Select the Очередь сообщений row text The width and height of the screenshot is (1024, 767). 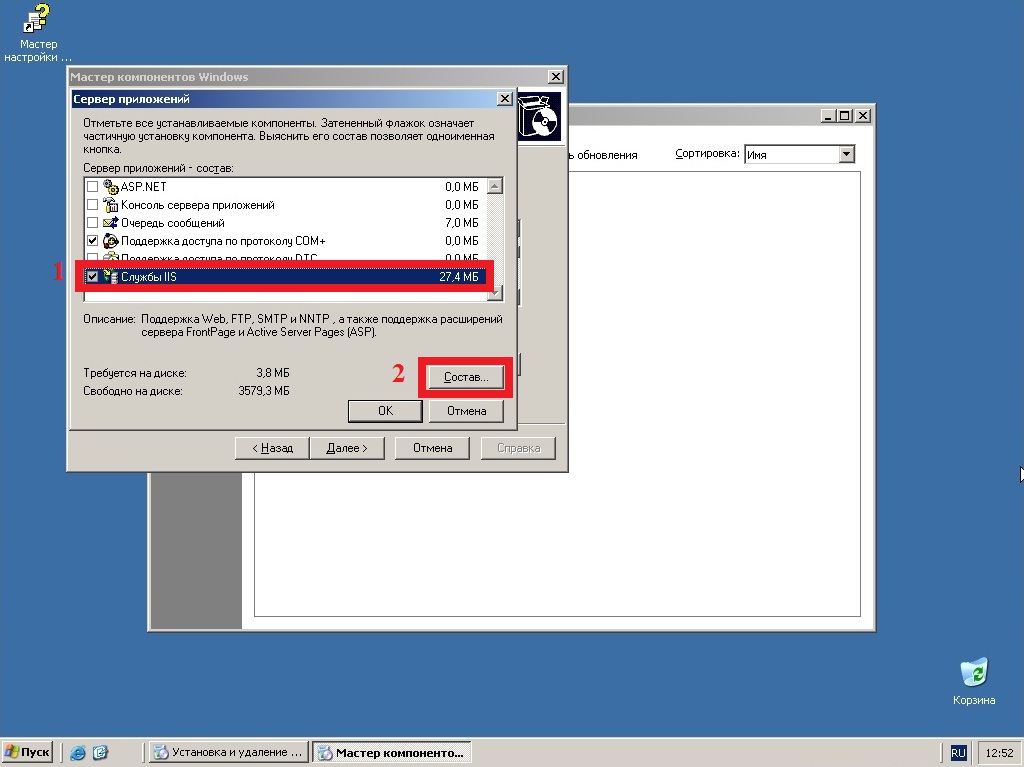coord(172,223)
